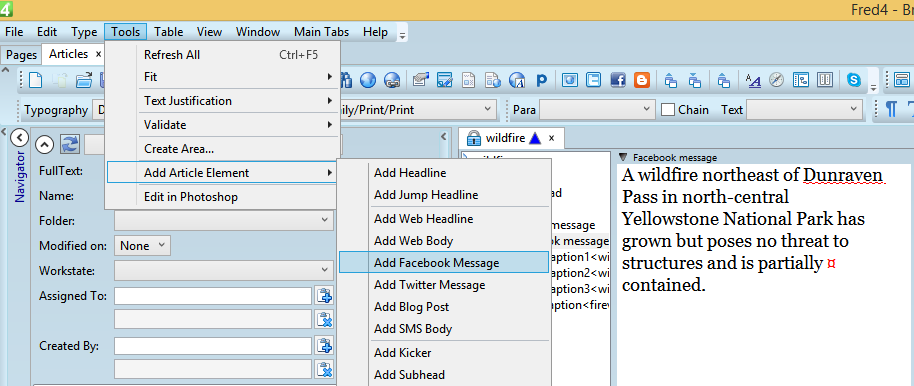Click the binoculars find icon
Screen dimensions: 914x386
(x=347, y=79)
